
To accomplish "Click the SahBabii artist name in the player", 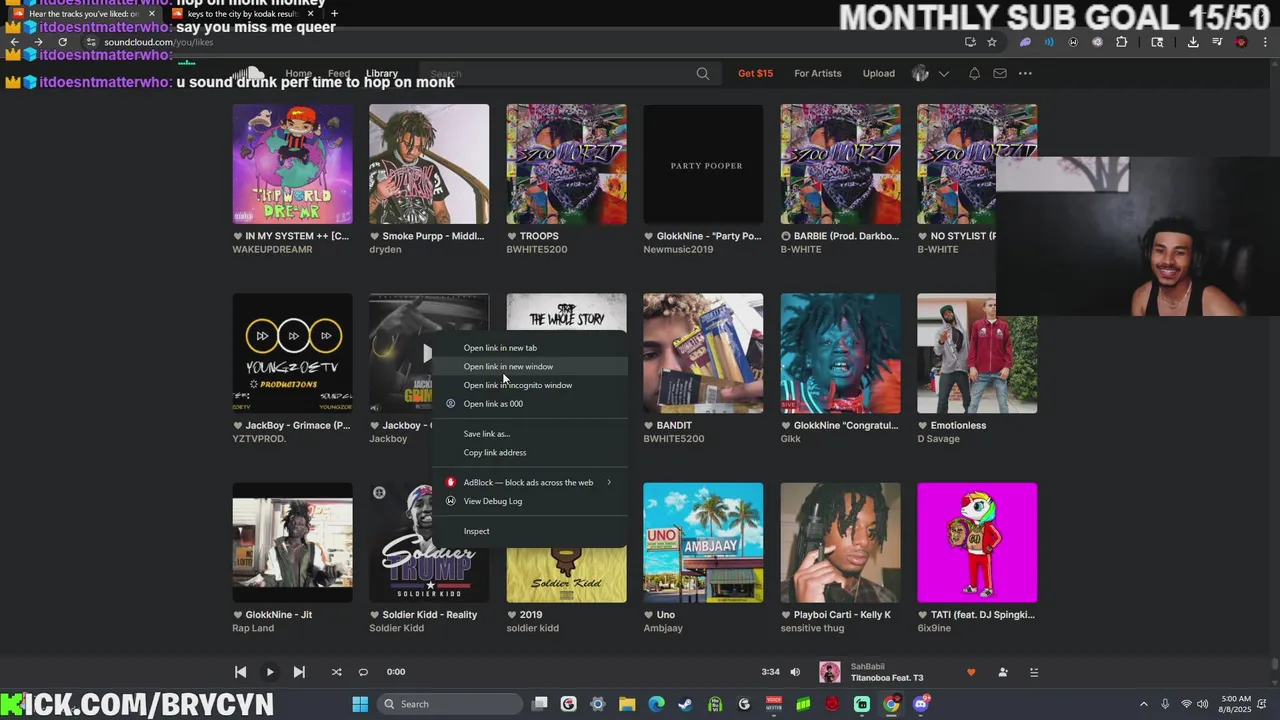I will [x=868, y=666].
